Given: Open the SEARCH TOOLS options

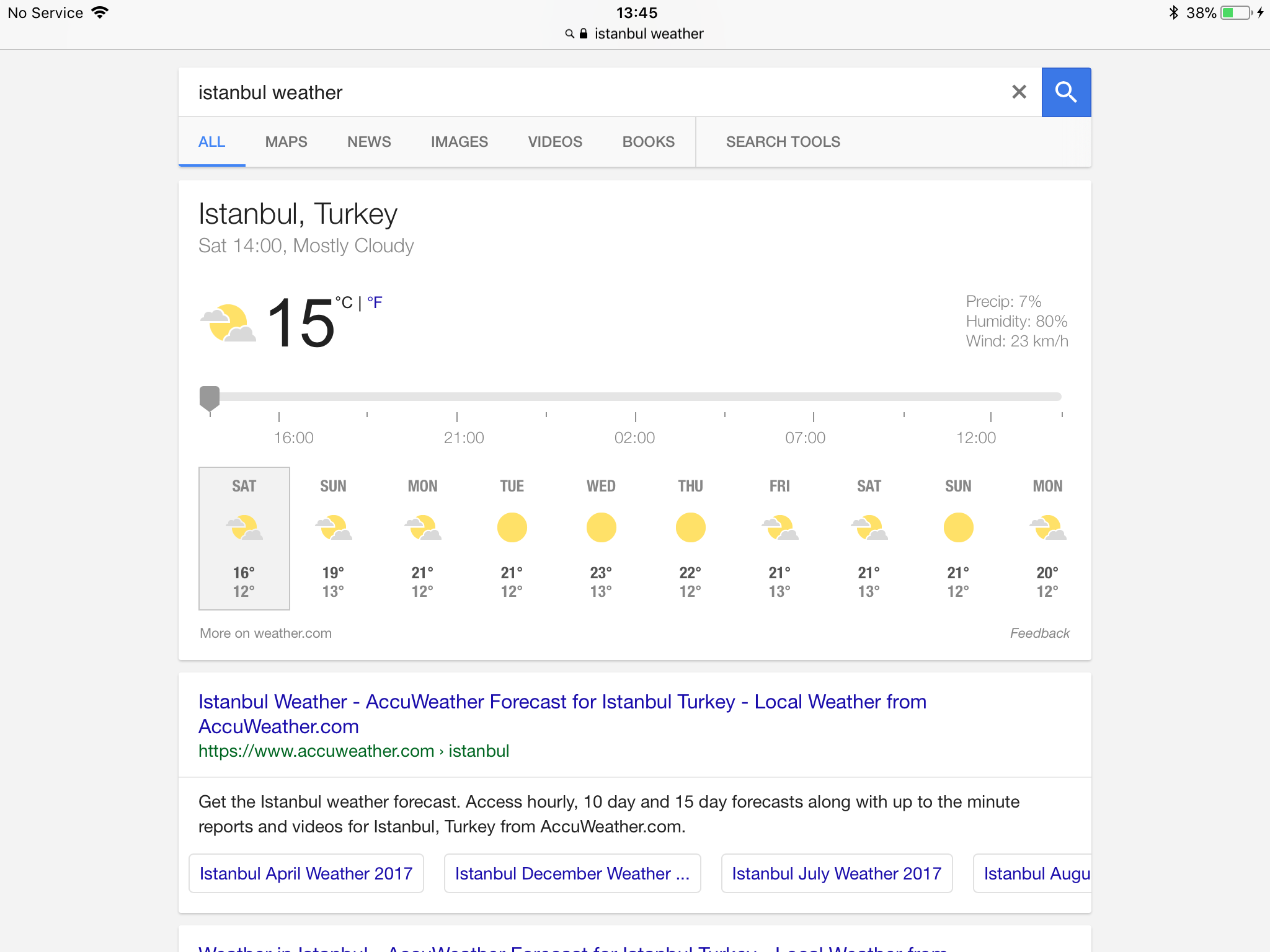Looking at the screenshot, I should click(x=783, y=142).
